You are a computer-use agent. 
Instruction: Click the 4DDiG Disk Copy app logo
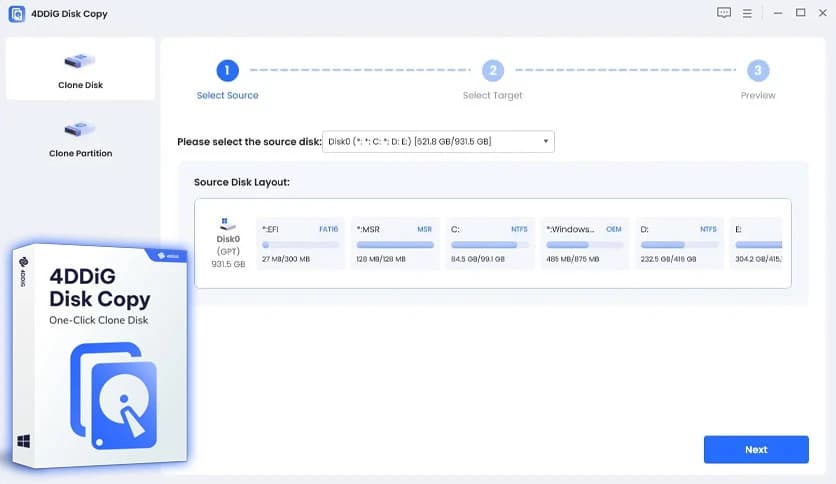[17, 14]
